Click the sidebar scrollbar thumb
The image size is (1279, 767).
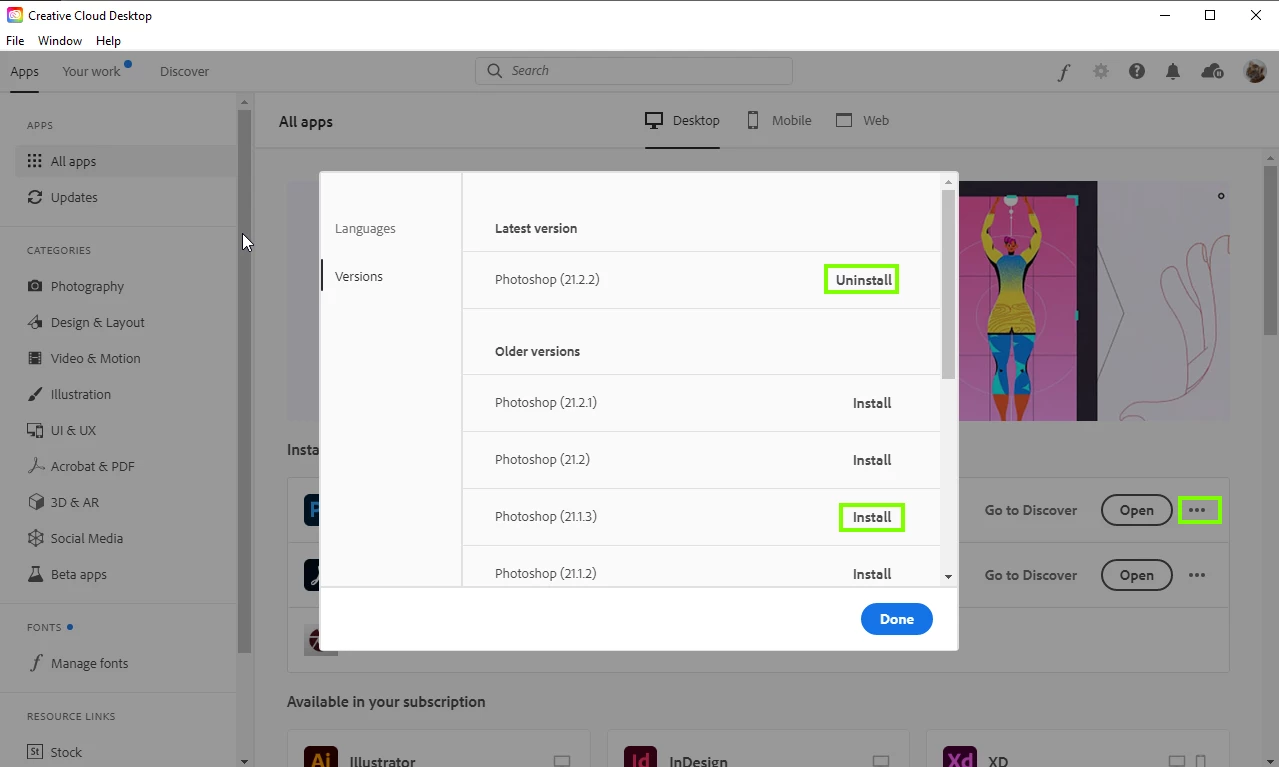[244, 381]
